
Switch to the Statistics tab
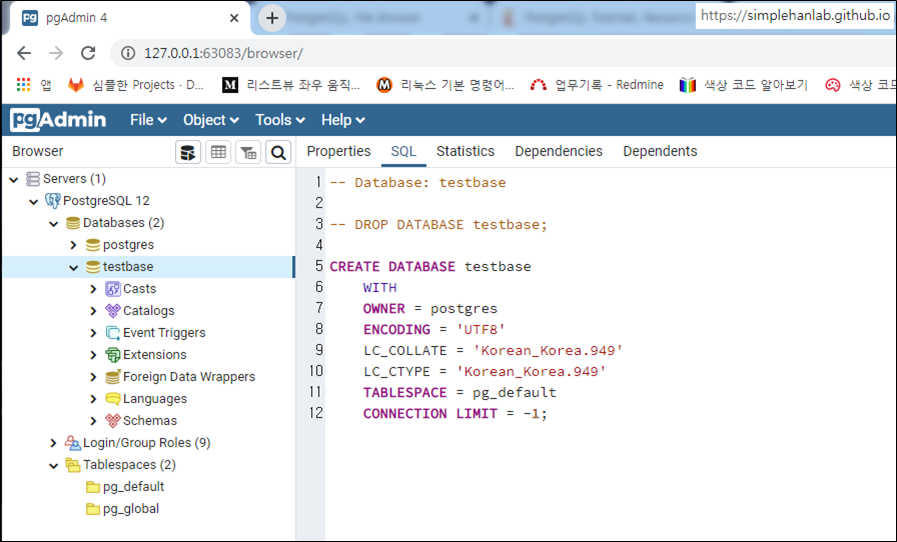pyautogui.click(x=465, y=152)
